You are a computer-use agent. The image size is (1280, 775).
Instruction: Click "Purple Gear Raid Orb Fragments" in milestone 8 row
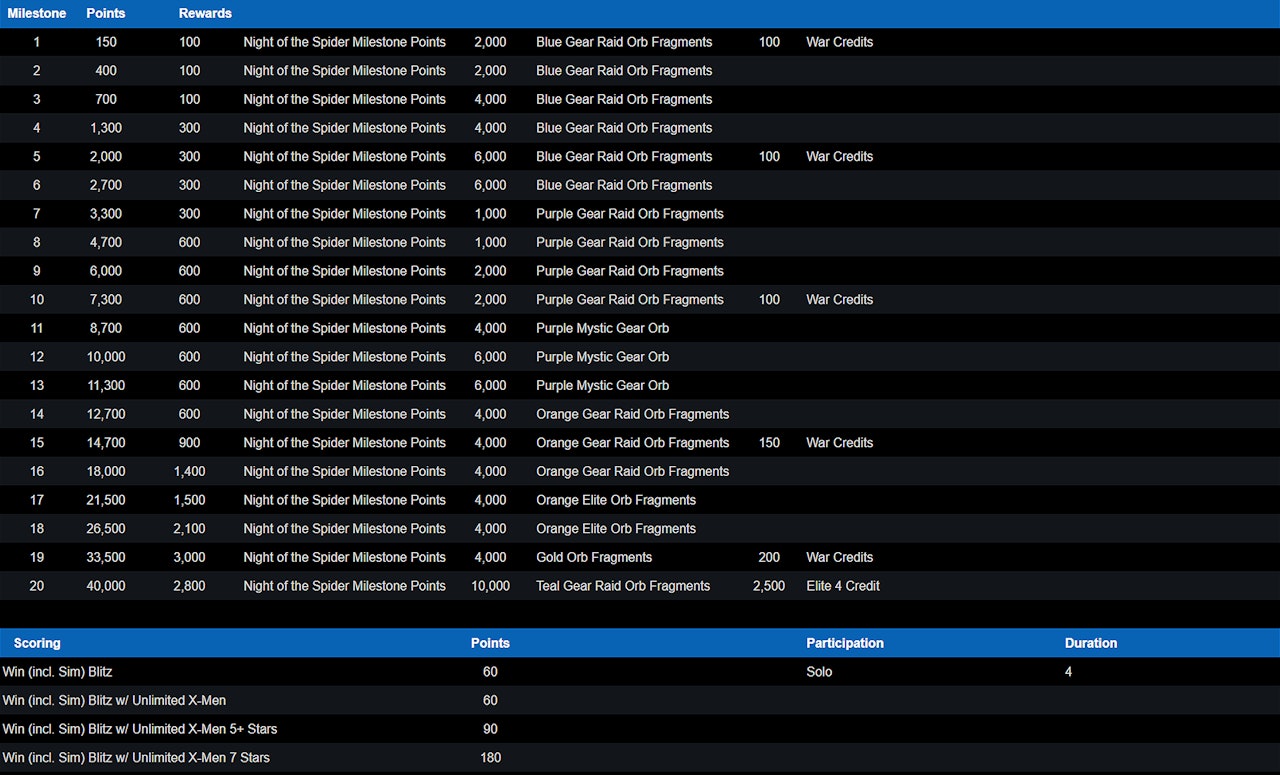point(630,242)
